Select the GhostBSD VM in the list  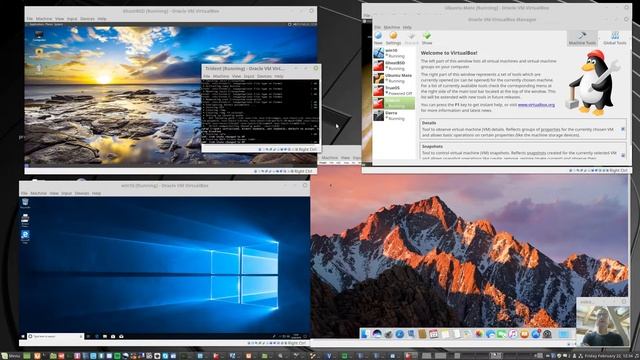pos(394,65)
